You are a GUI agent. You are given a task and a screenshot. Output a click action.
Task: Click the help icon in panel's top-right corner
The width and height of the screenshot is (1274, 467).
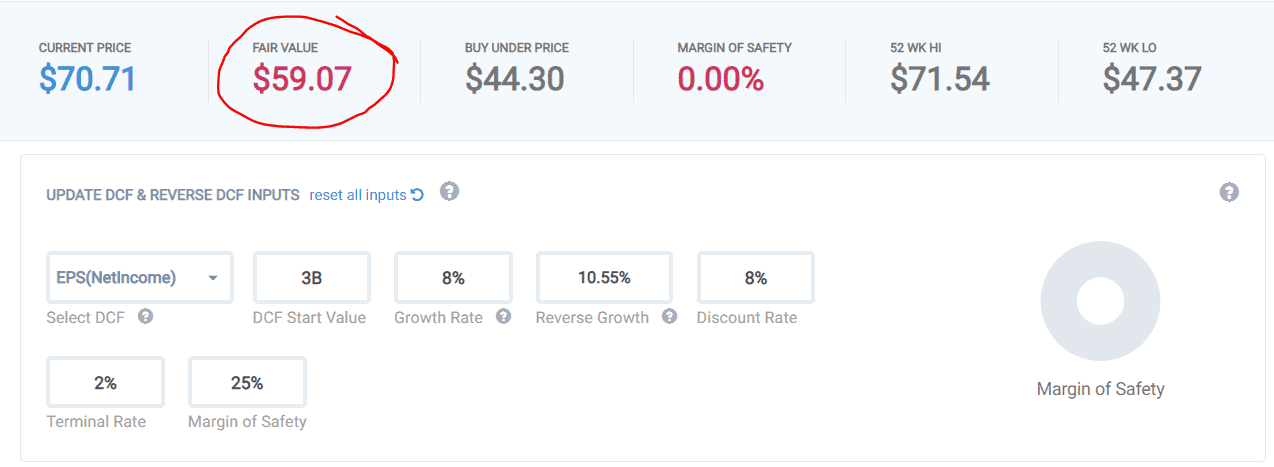point(1229,192)
